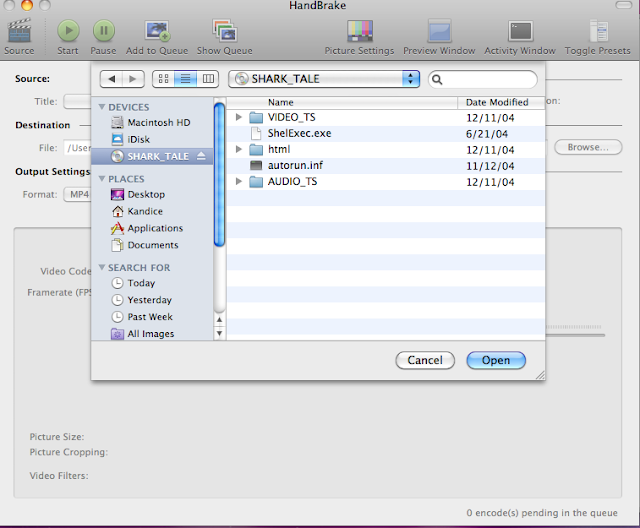This screenshot has height=528, width=640.
Task: Click the destination File path field
Action: pyautogui.click(x=78, y=148)
